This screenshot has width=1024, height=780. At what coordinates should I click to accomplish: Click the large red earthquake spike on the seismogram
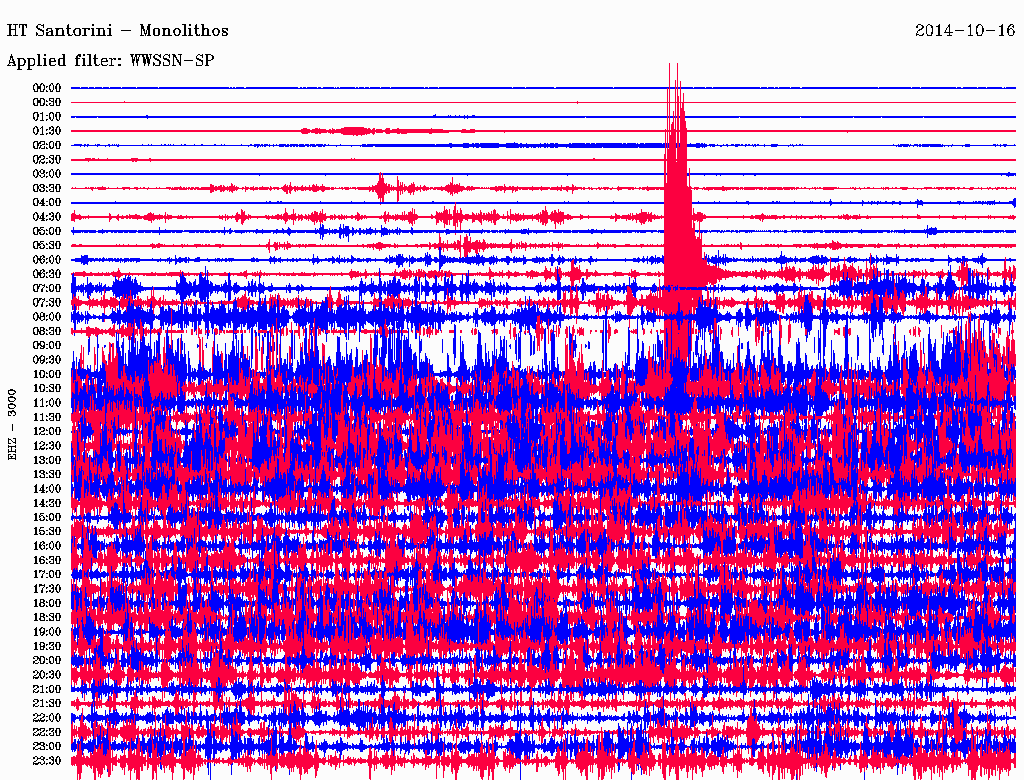coord(679,216)
